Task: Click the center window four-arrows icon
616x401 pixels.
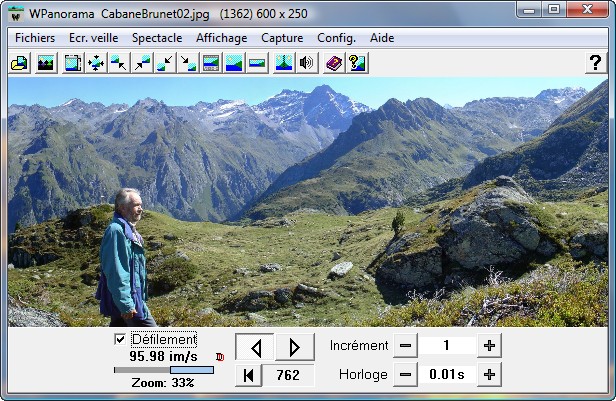Action: click(96, 63)
